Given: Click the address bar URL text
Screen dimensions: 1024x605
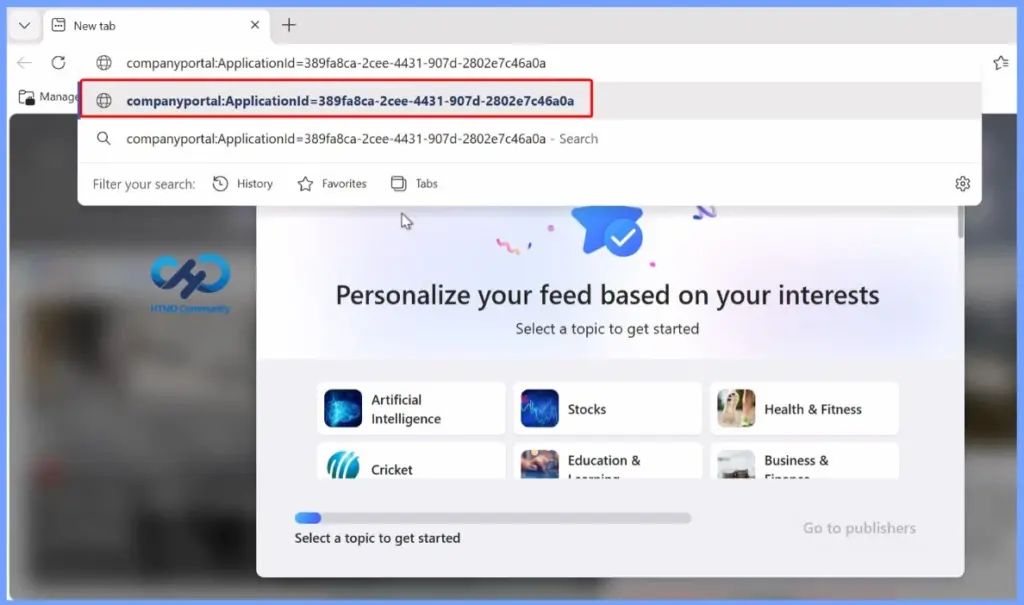Looking at the screenshot, I should pos(336,63).
